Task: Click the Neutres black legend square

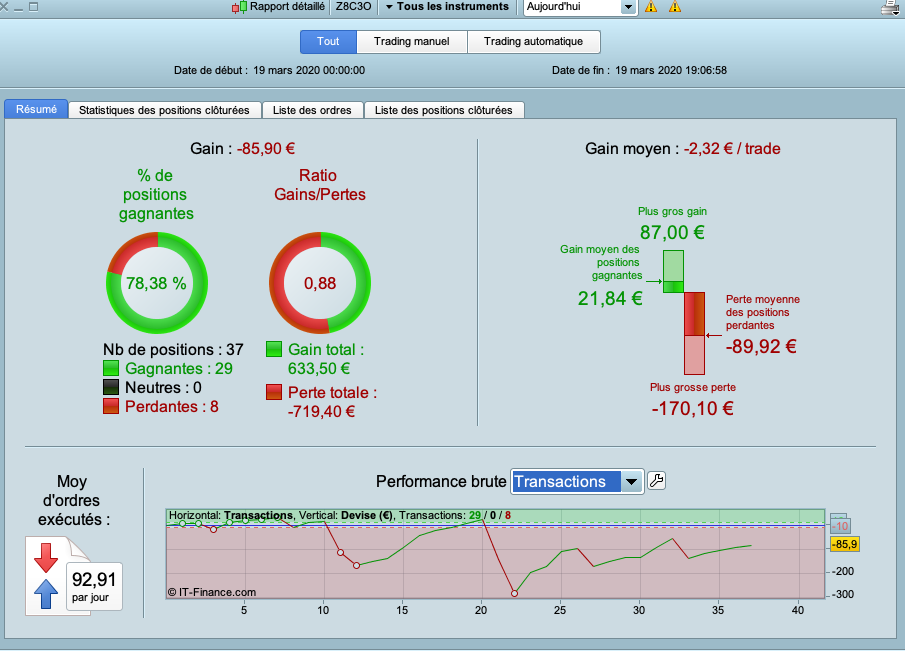Action: [x=111, y=387]
